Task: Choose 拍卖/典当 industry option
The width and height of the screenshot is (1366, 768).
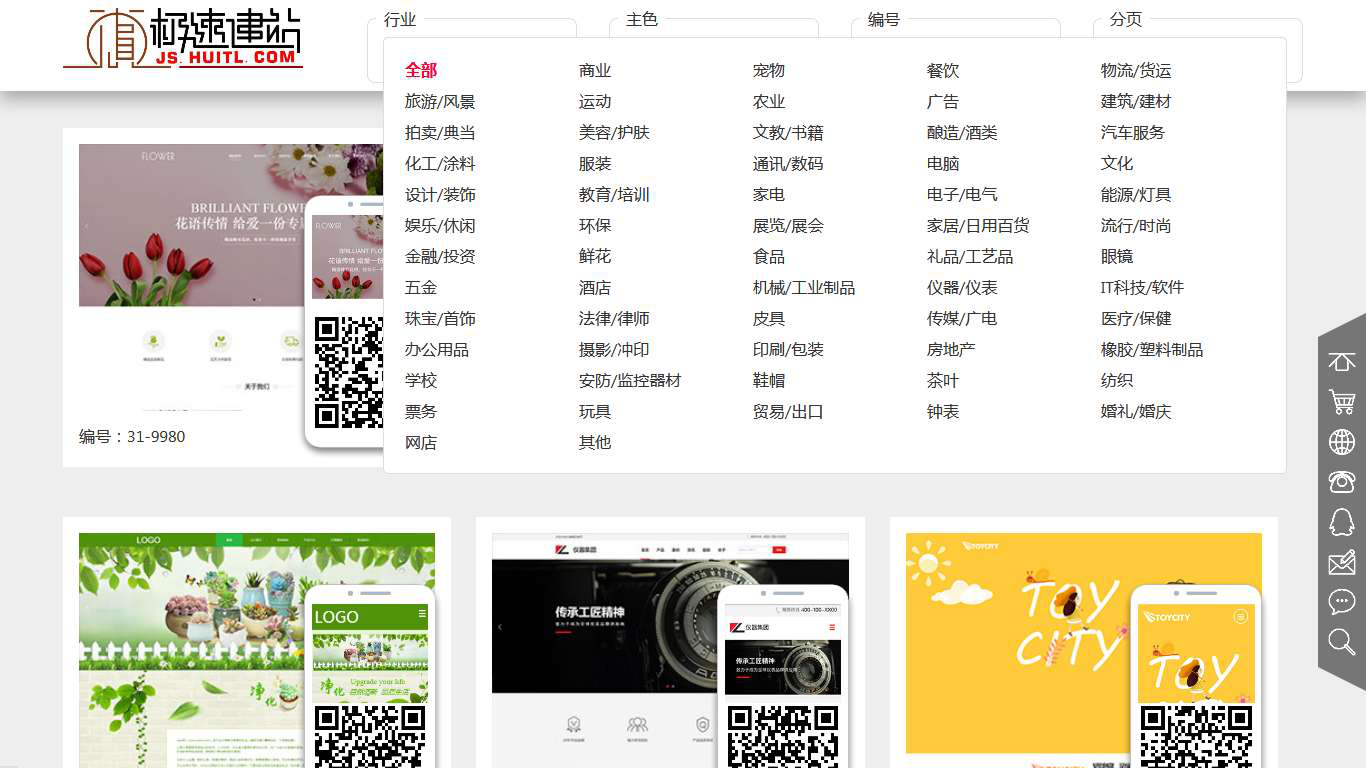Action: pyautogui.click(x=440, y=133)
